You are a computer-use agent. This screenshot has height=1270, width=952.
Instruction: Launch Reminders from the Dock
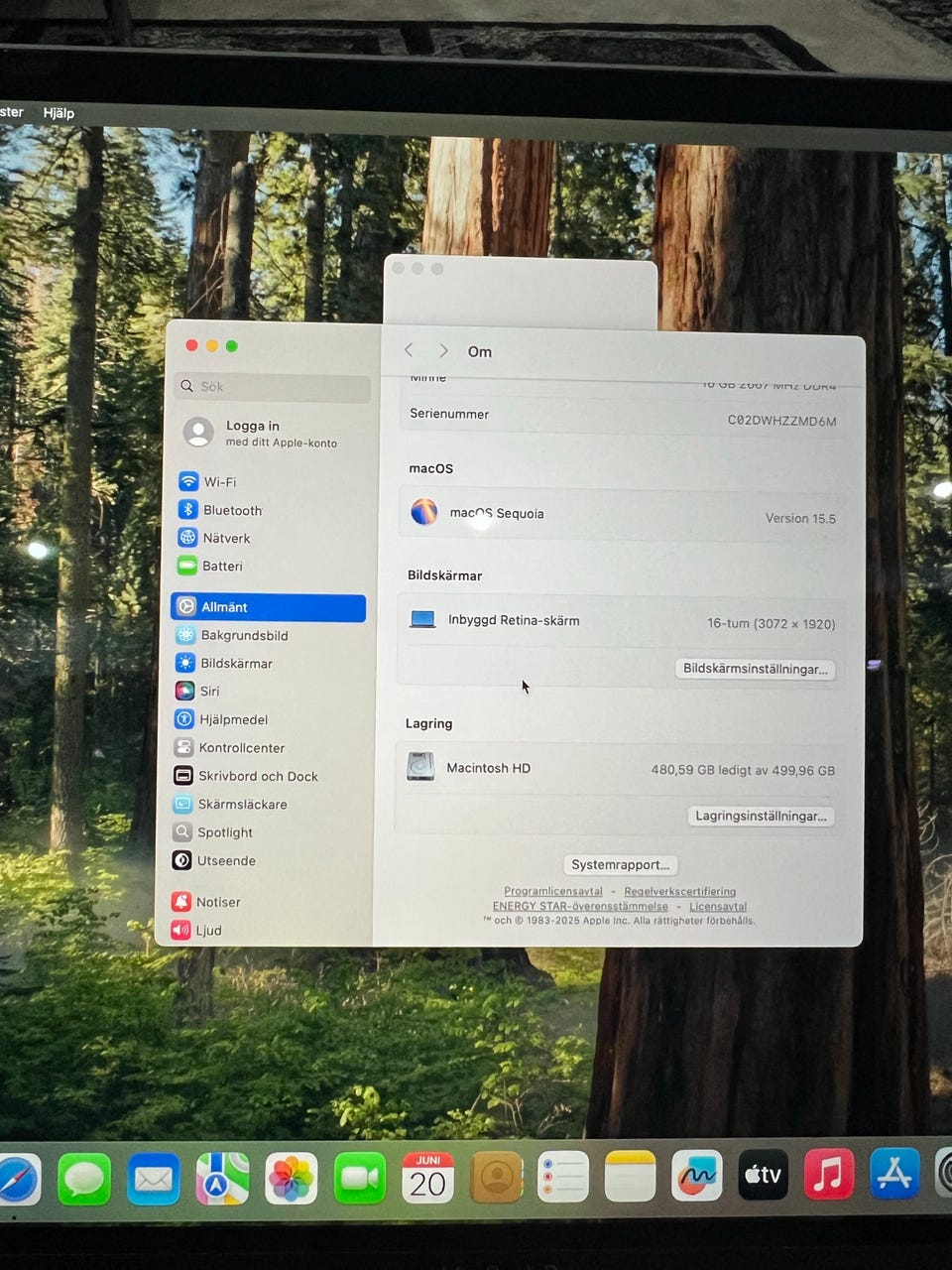click(x=563, y=1178)
